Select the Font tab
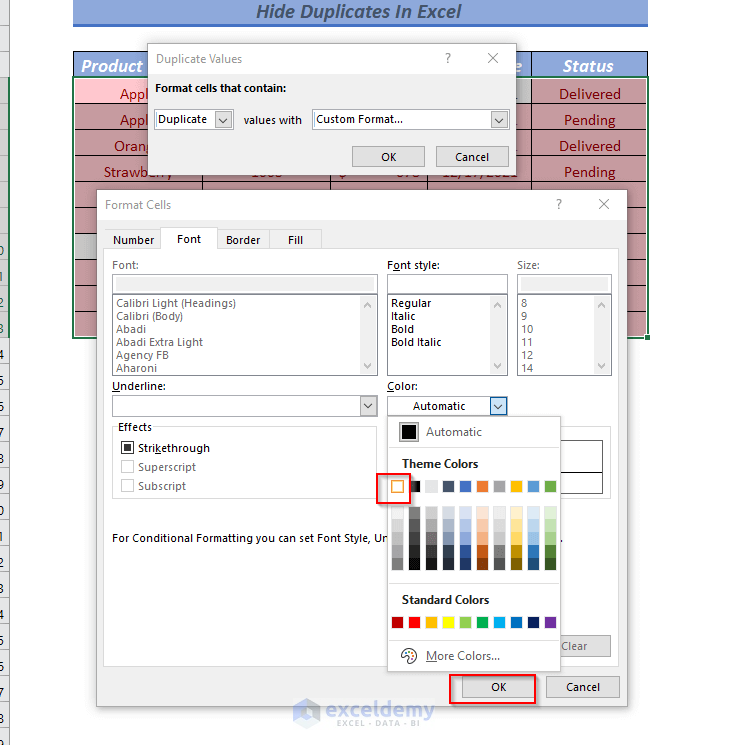Screen dimensions: 729x745 pos(189,239)
